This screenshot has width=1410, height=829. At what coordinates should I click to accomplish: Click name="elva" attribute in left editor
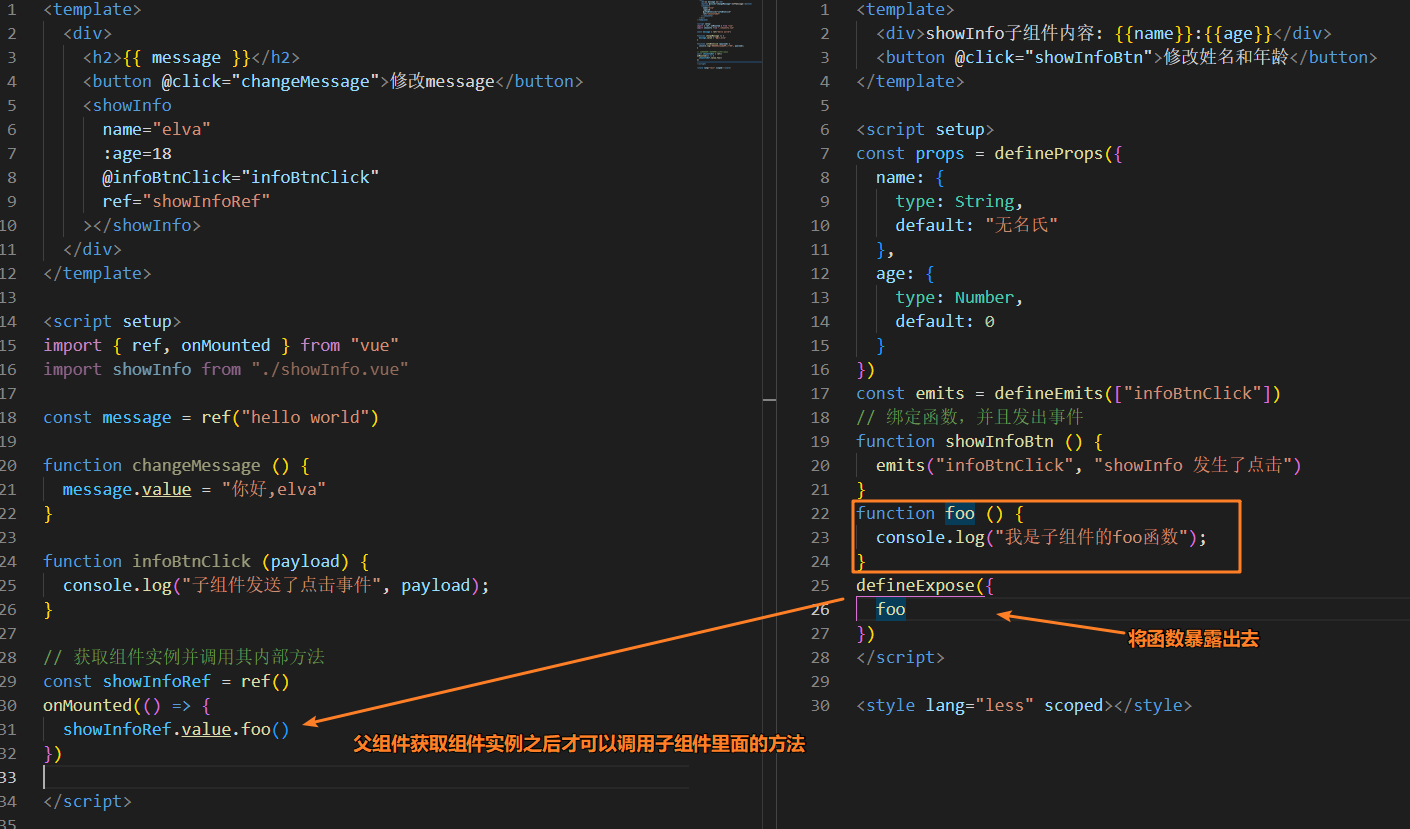pyautogui.click(x=156, y=129)
